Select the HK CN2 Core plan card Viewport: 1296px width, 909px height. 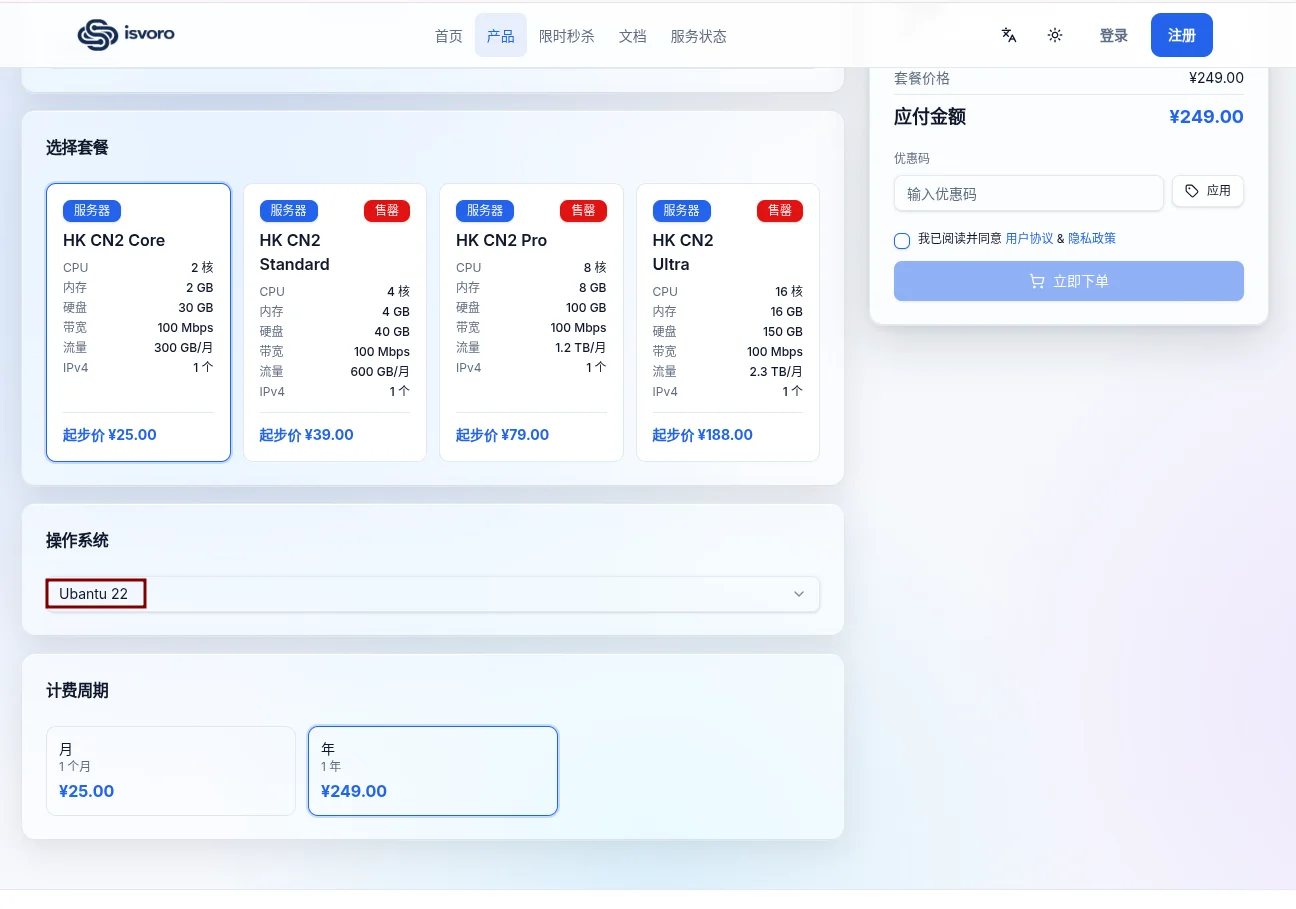coord(138,322)
